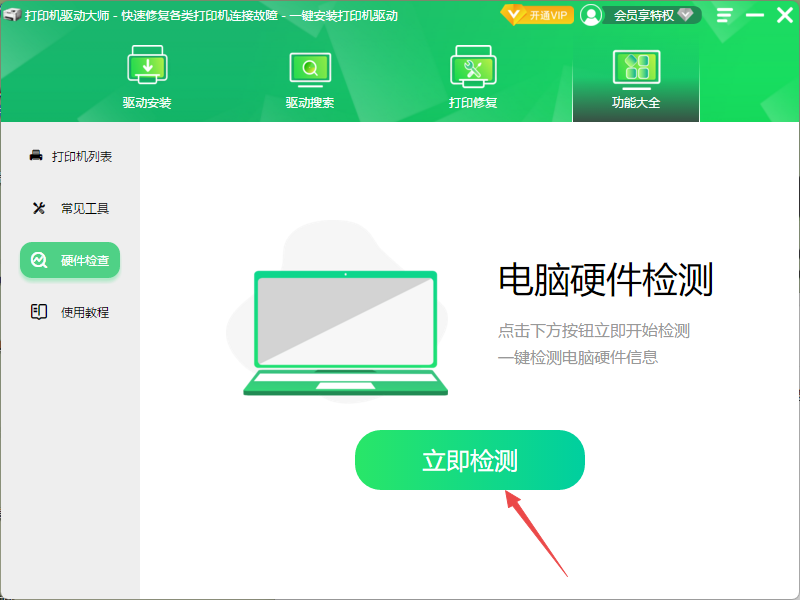800x600 pixels.
Task: Select the 使用教程 sidebar entry
Action: 74,311
